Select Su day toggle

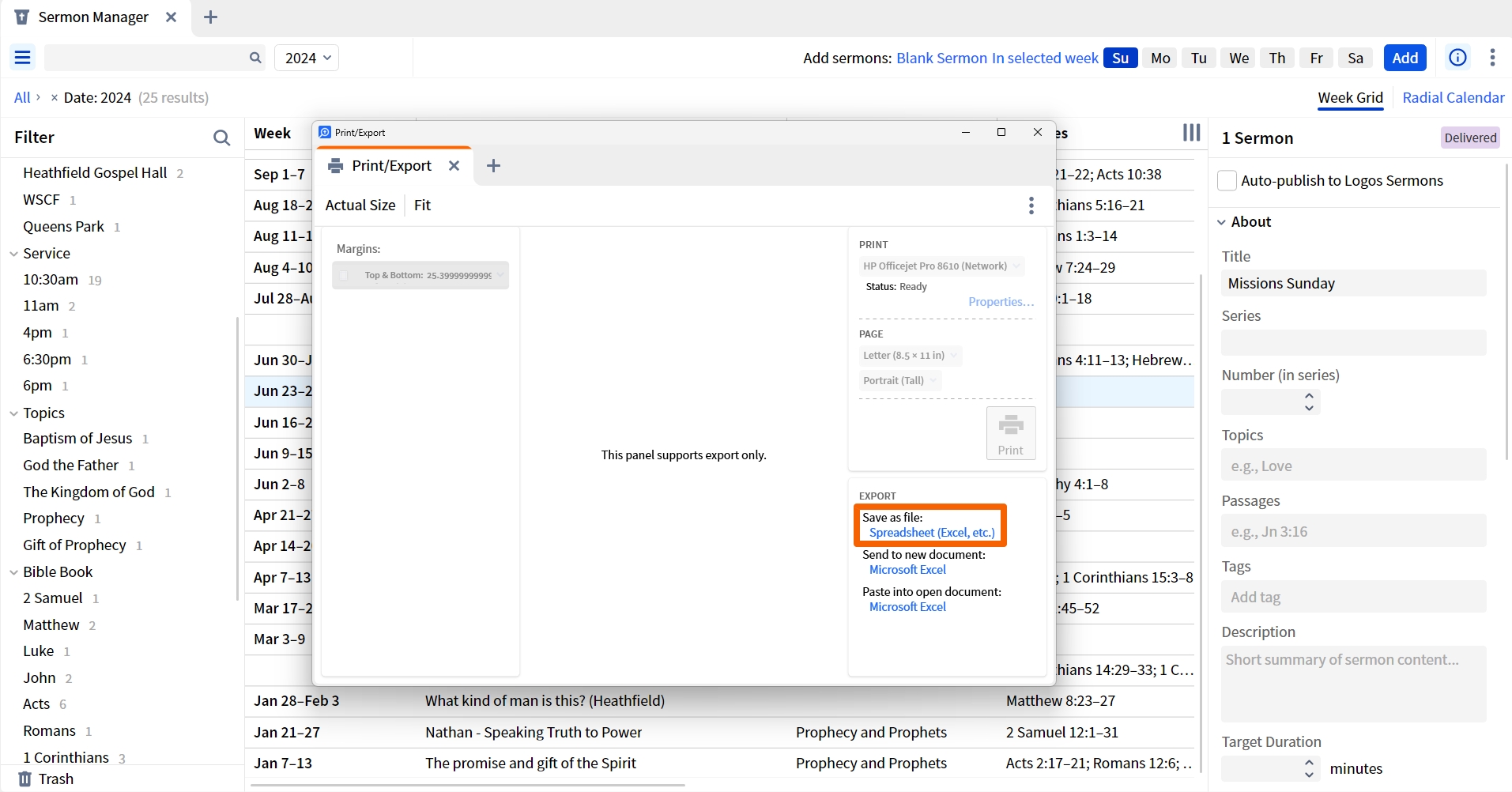[1120, 58]
